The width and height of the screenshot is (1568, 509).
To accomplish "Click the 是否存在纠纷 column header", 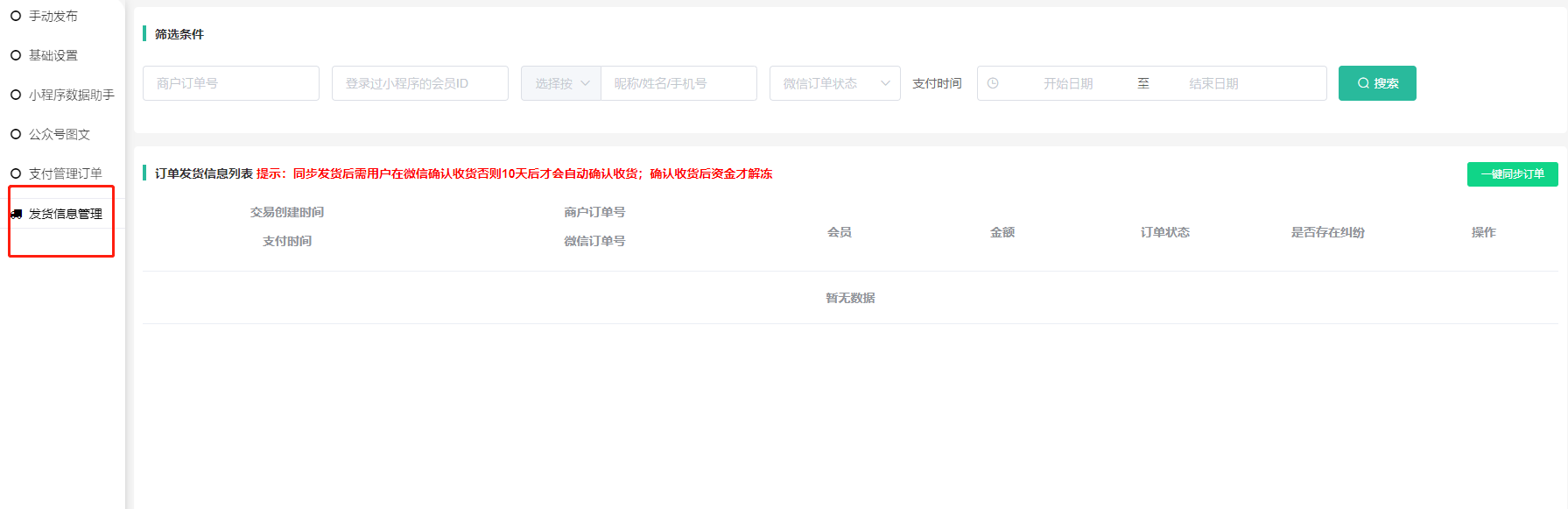I will [x=1328, y=232].
